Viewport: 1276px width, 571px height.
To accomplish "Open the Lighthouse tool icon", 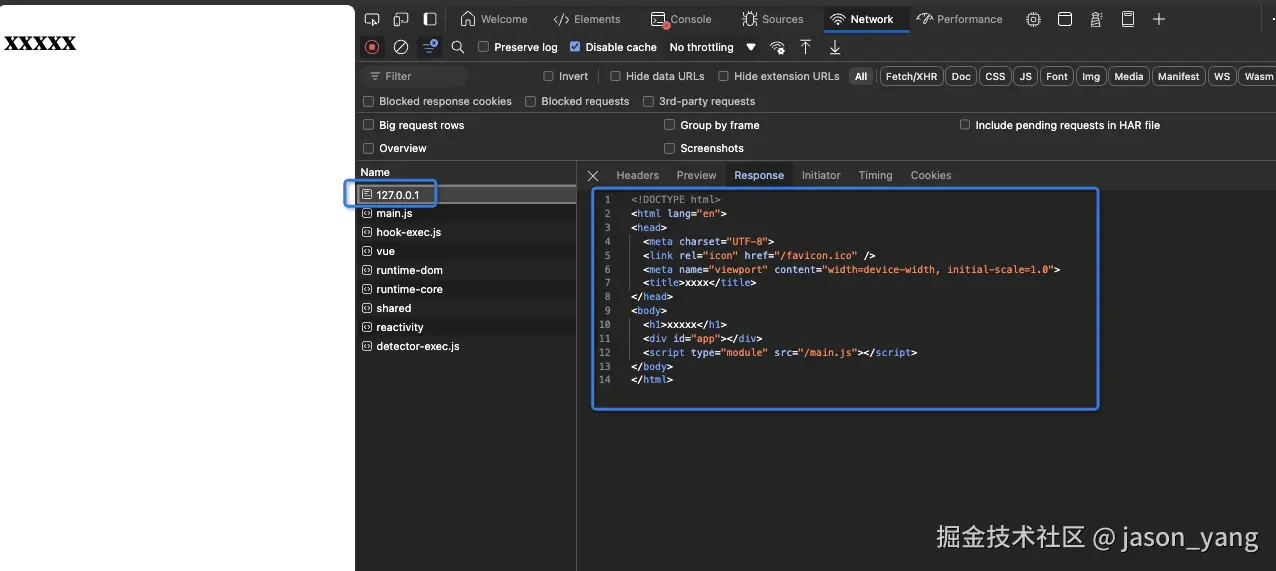I will pyautogui.click(x=1096, y=19).
